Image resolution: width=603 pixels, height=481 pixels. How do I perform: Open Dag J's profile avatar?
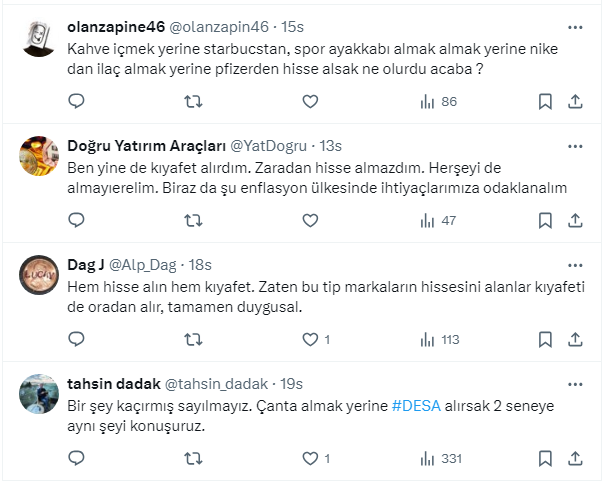pyautogui.click(x=37, y=274)
